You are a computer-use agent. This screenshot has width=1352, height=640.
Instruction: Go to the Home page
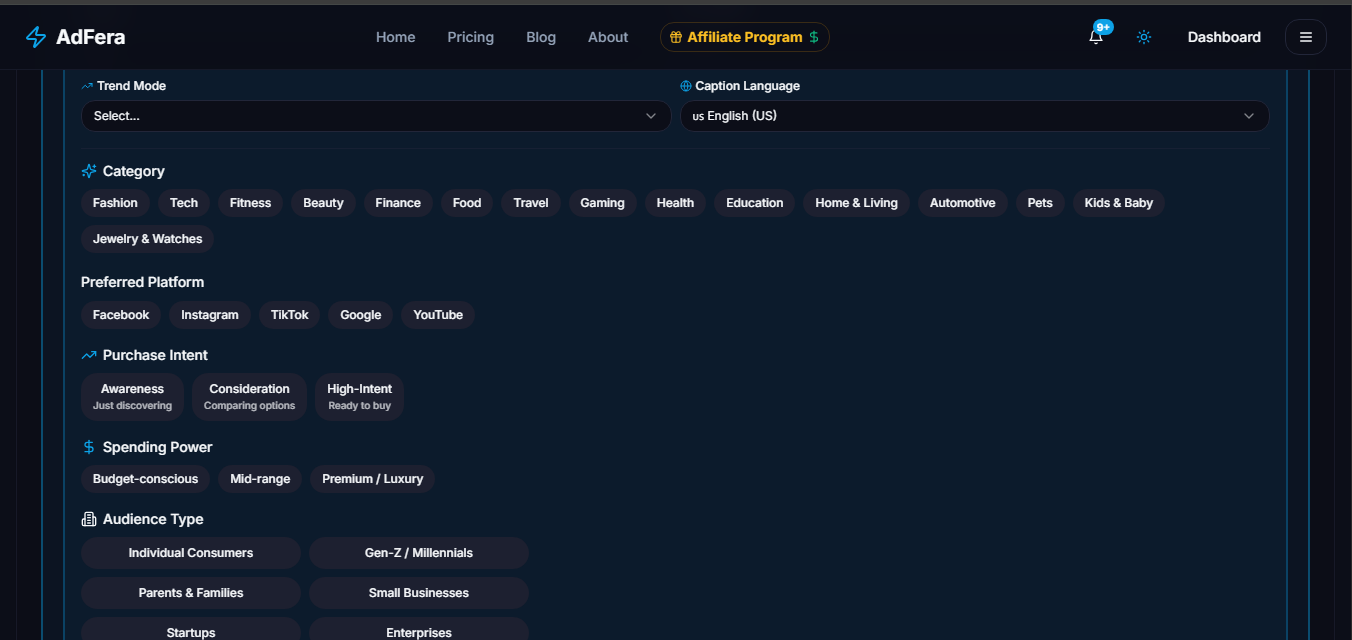point(396,37)
